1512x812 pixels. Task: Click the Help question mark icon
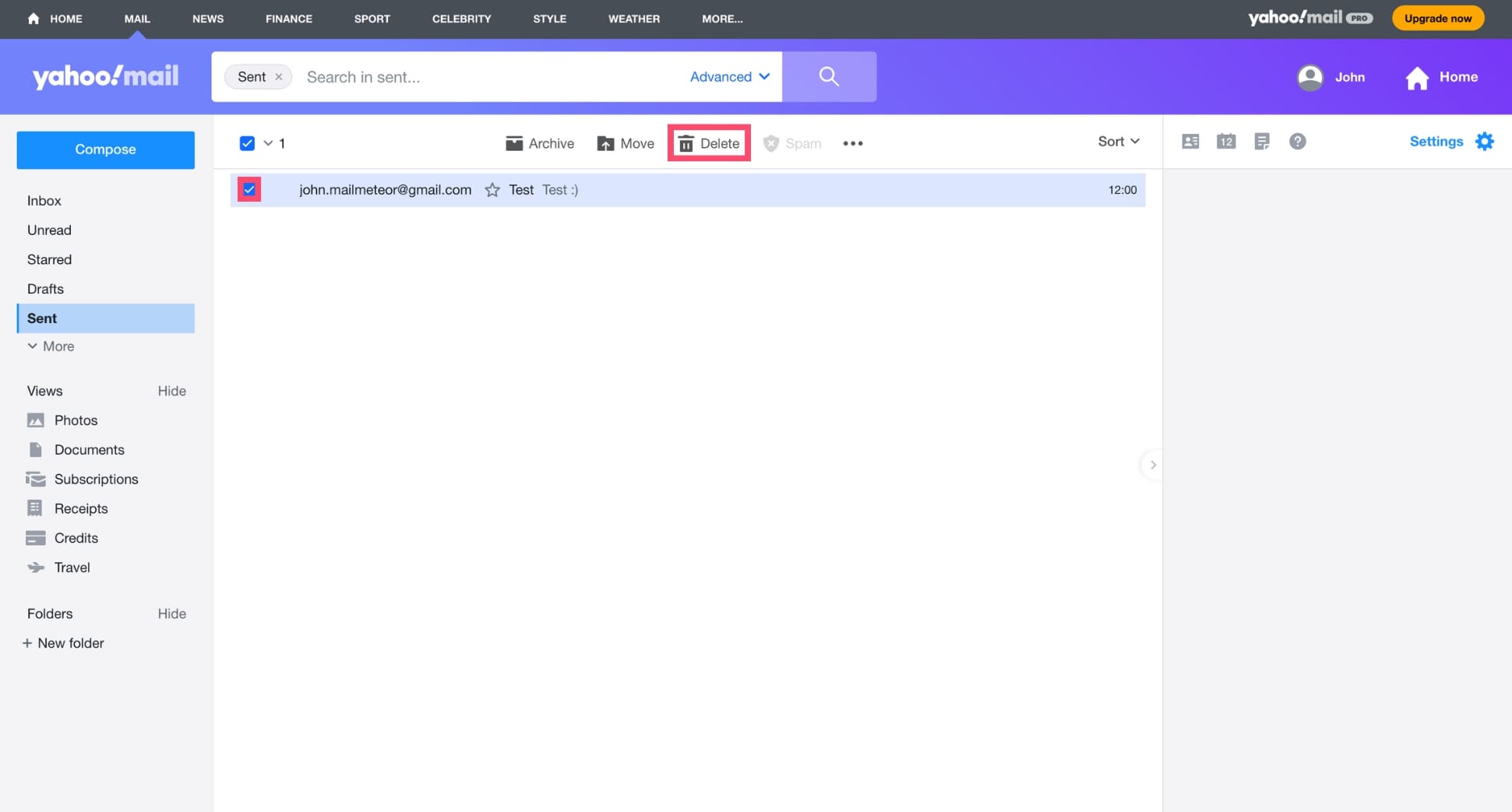(x=1298, y=142)
